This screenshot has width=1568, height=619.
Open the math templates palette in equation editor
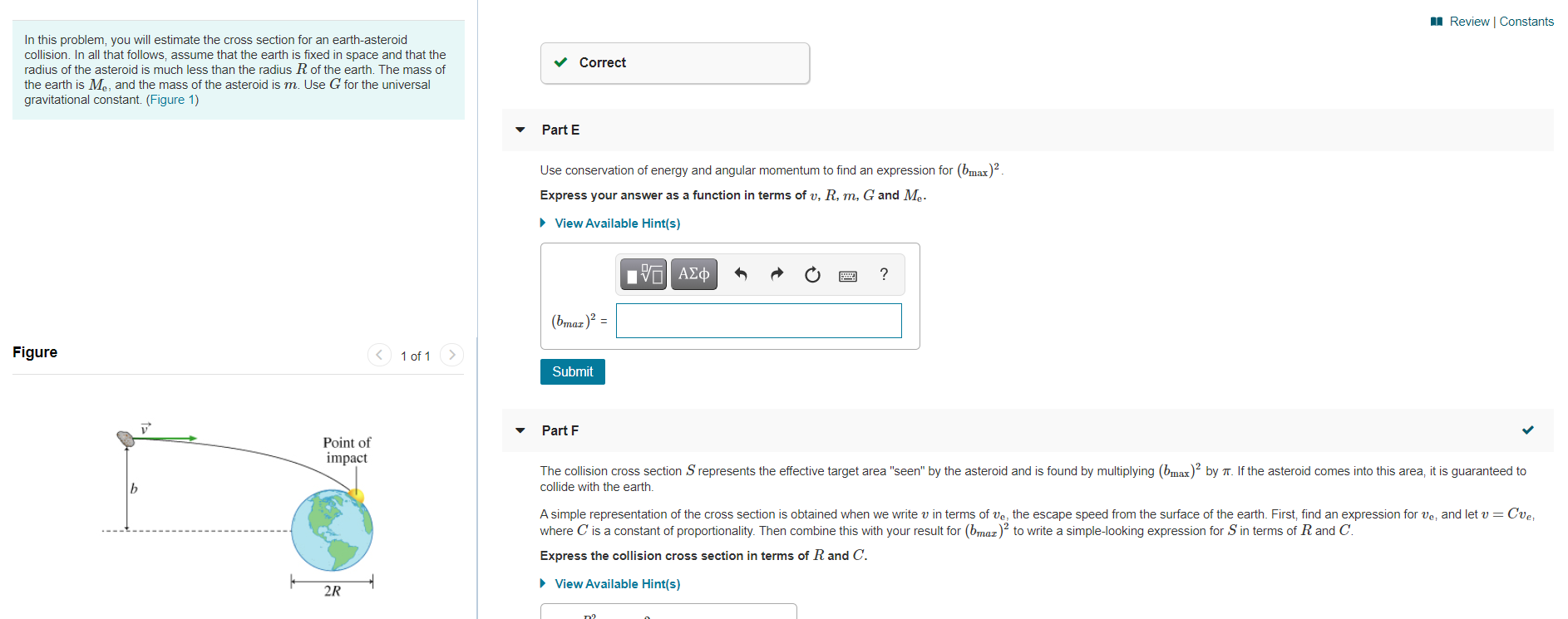pos(643,274)
